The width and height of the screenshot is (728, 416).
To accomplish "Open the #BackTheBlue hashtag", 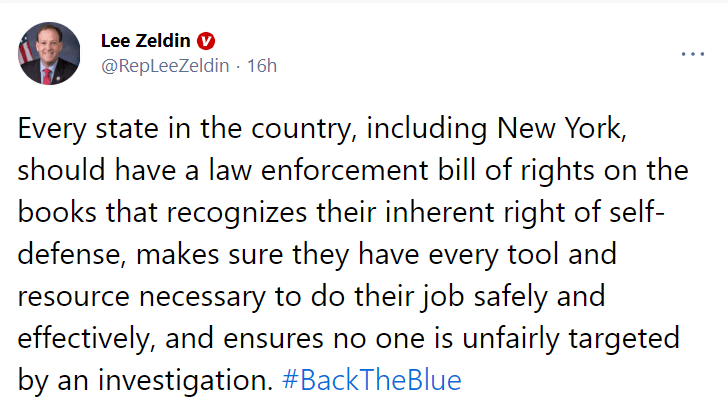I will pyautogui.click(x=372, y=381).
